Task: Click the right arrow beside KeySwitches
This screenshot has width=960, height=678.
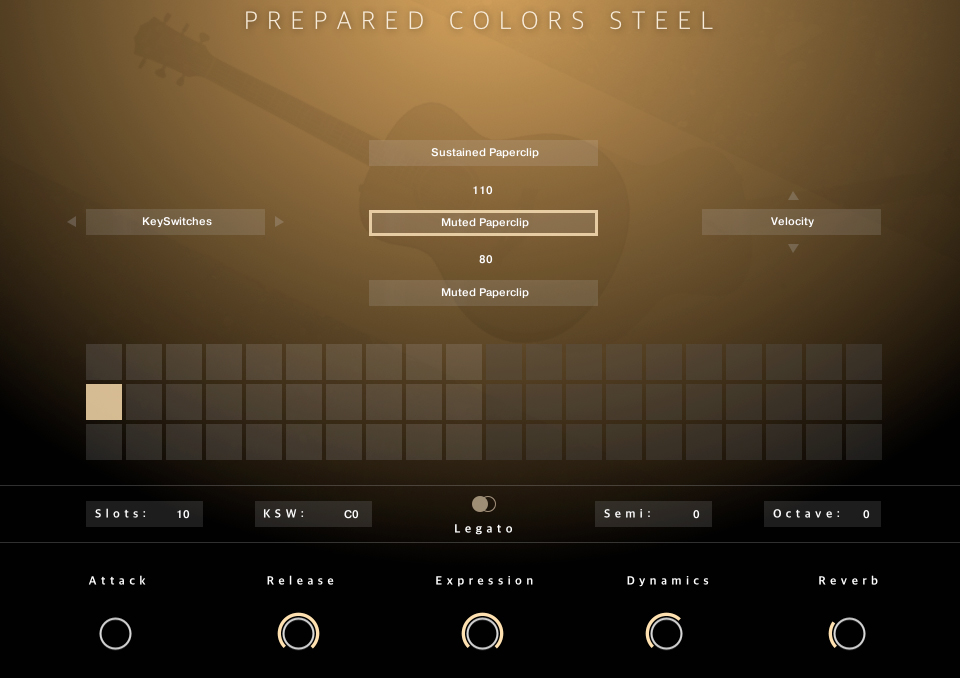Action: click(279, 222)
